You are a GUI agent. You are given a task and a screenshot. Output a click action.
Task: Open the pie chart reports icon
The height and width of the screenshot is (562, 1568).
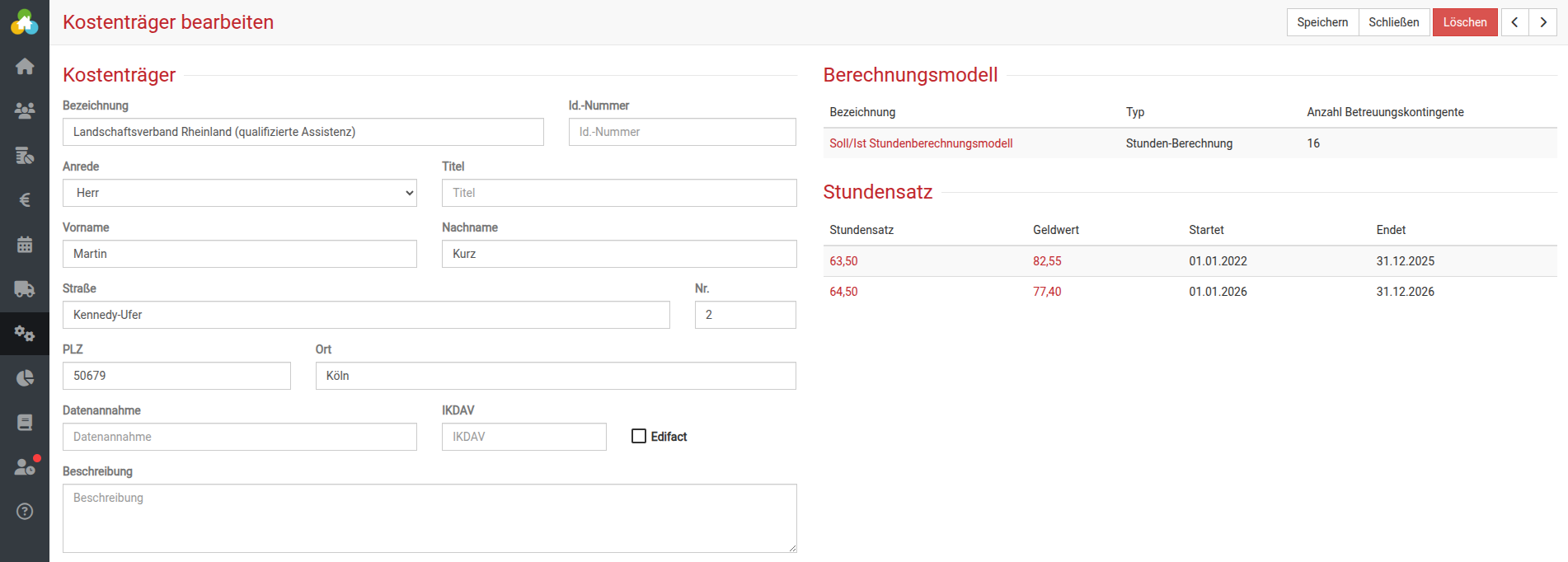click(25, 378)
